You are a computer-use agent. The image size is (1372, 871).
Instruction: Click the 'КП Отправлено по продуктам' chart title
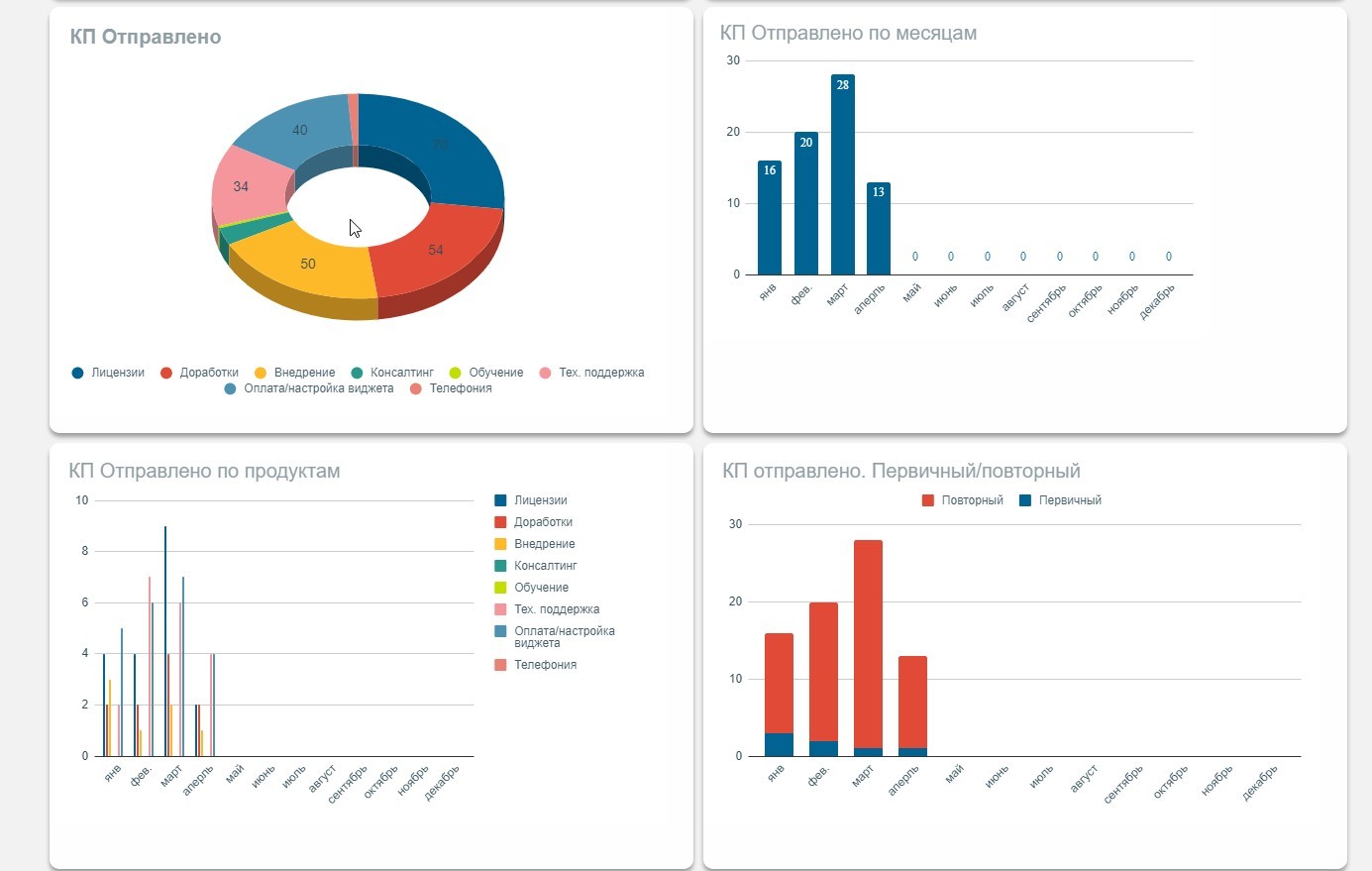tap(204, 471)
